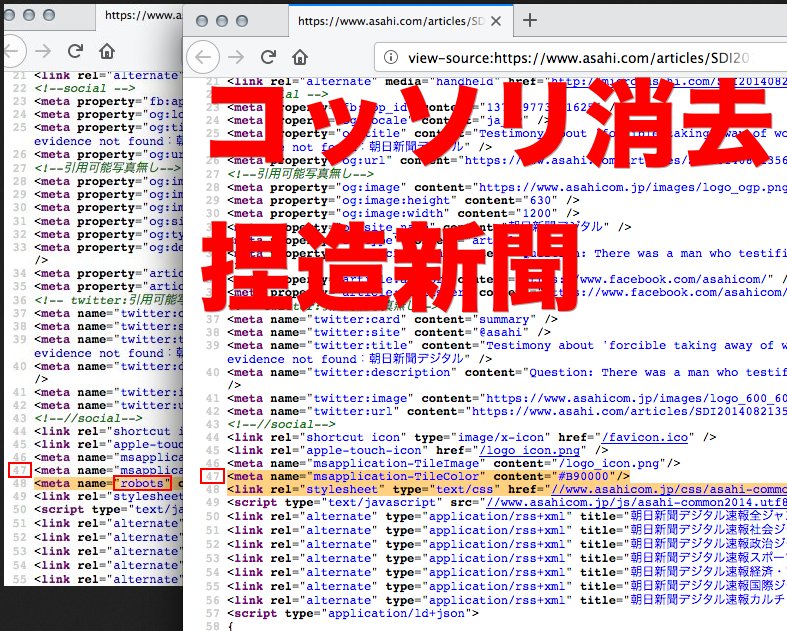
Task: Open the /favicon.ico link
Action: click(x=645, y=437)
